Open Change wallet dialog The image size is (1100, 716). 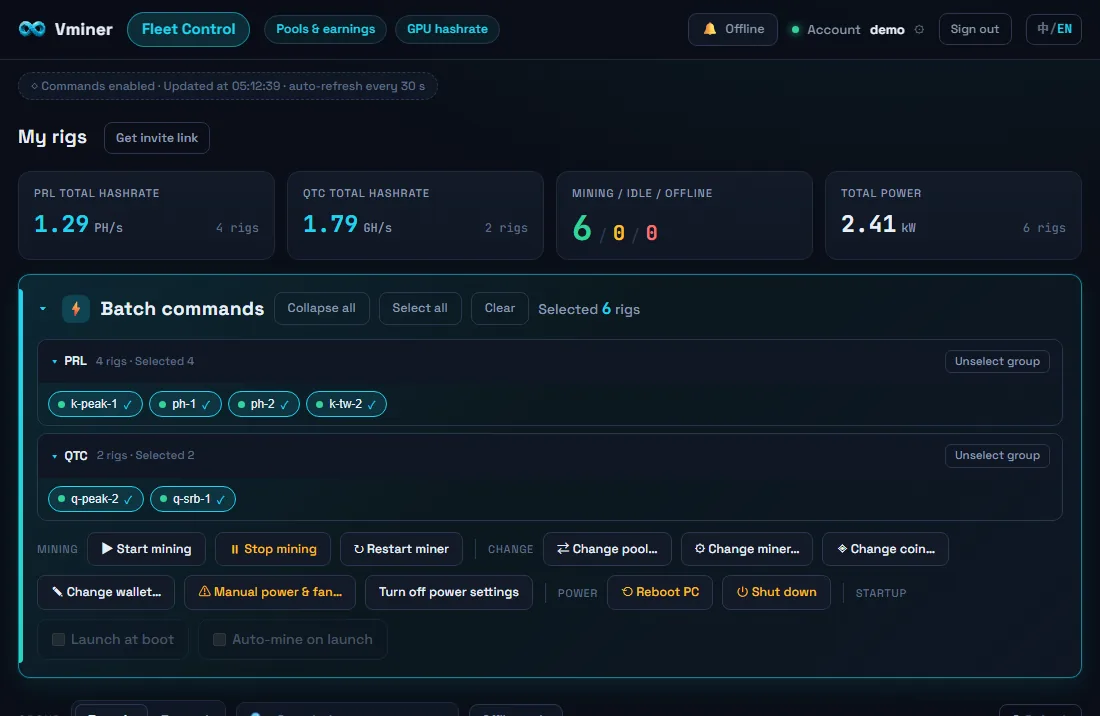pos(106,593)
